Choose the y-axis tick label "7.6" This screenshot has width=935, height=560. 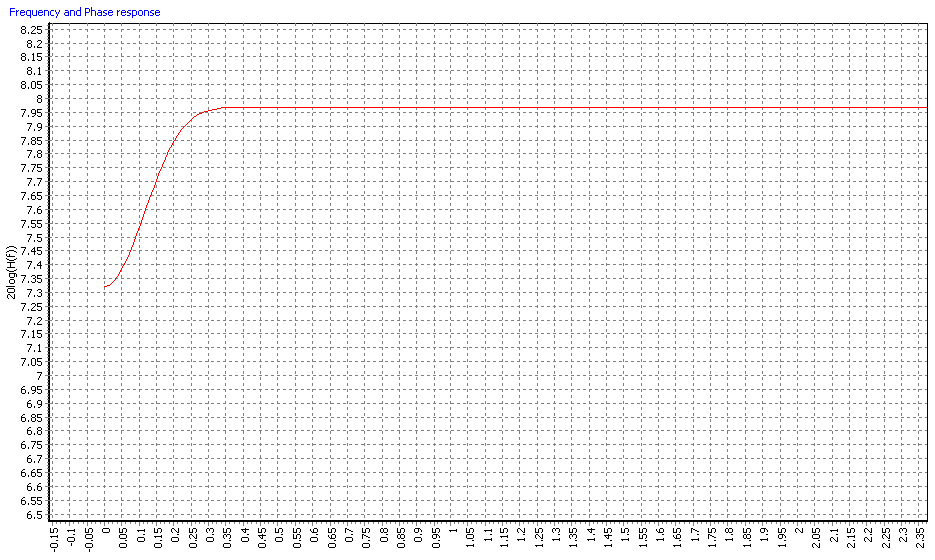point(35,210)
